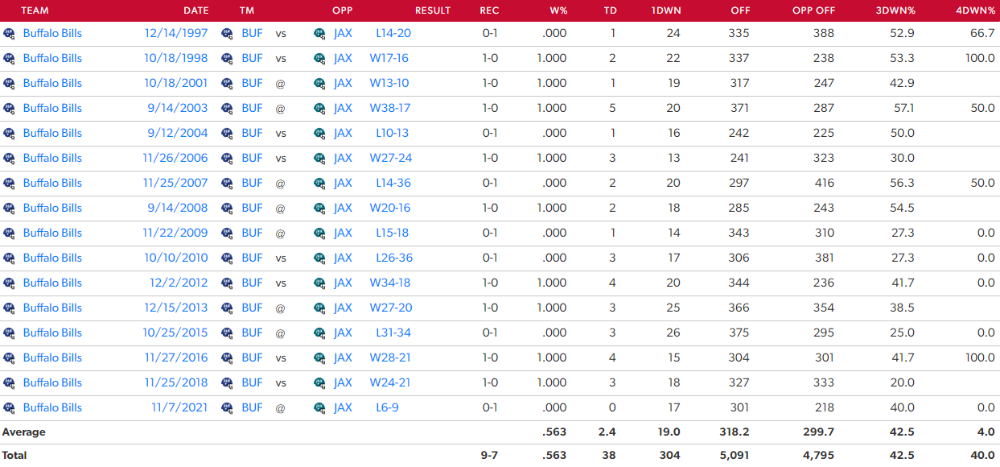The width and height of the screenshot is (1000, 467).
Task: Click the Bills helmet icon beside 11/26/2006 team name
Action: (x=8, y=158)
